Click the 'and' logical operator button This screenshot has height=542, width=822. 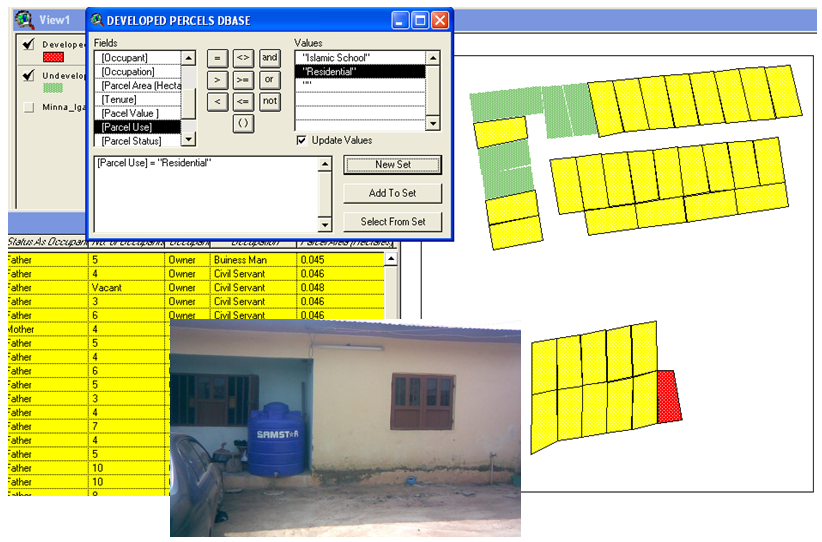(x=270, y=58)
